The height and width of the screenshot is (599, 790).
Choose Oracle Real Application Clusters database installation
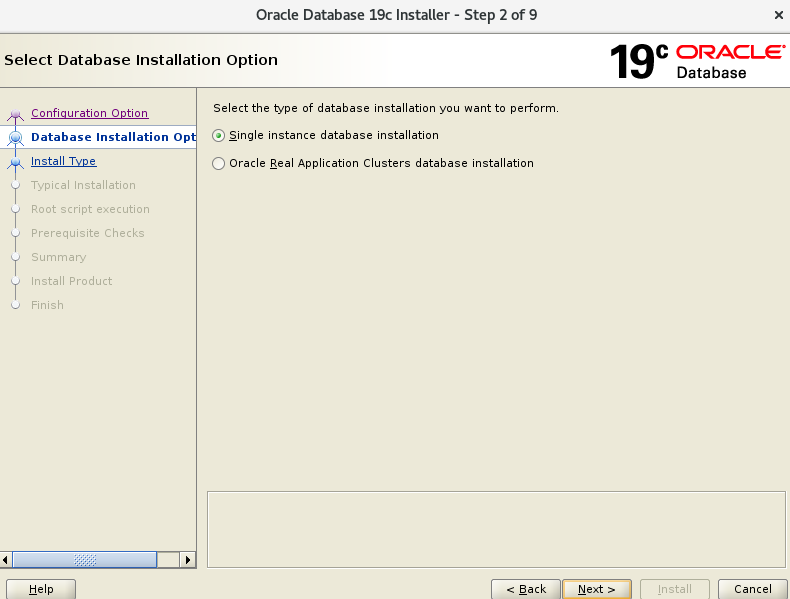tap(218, 163)
